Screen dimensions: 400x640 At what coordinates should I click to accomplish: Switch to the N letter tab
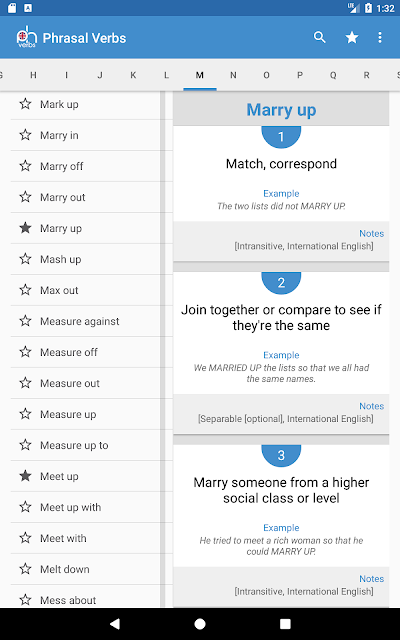coord(233,75)
